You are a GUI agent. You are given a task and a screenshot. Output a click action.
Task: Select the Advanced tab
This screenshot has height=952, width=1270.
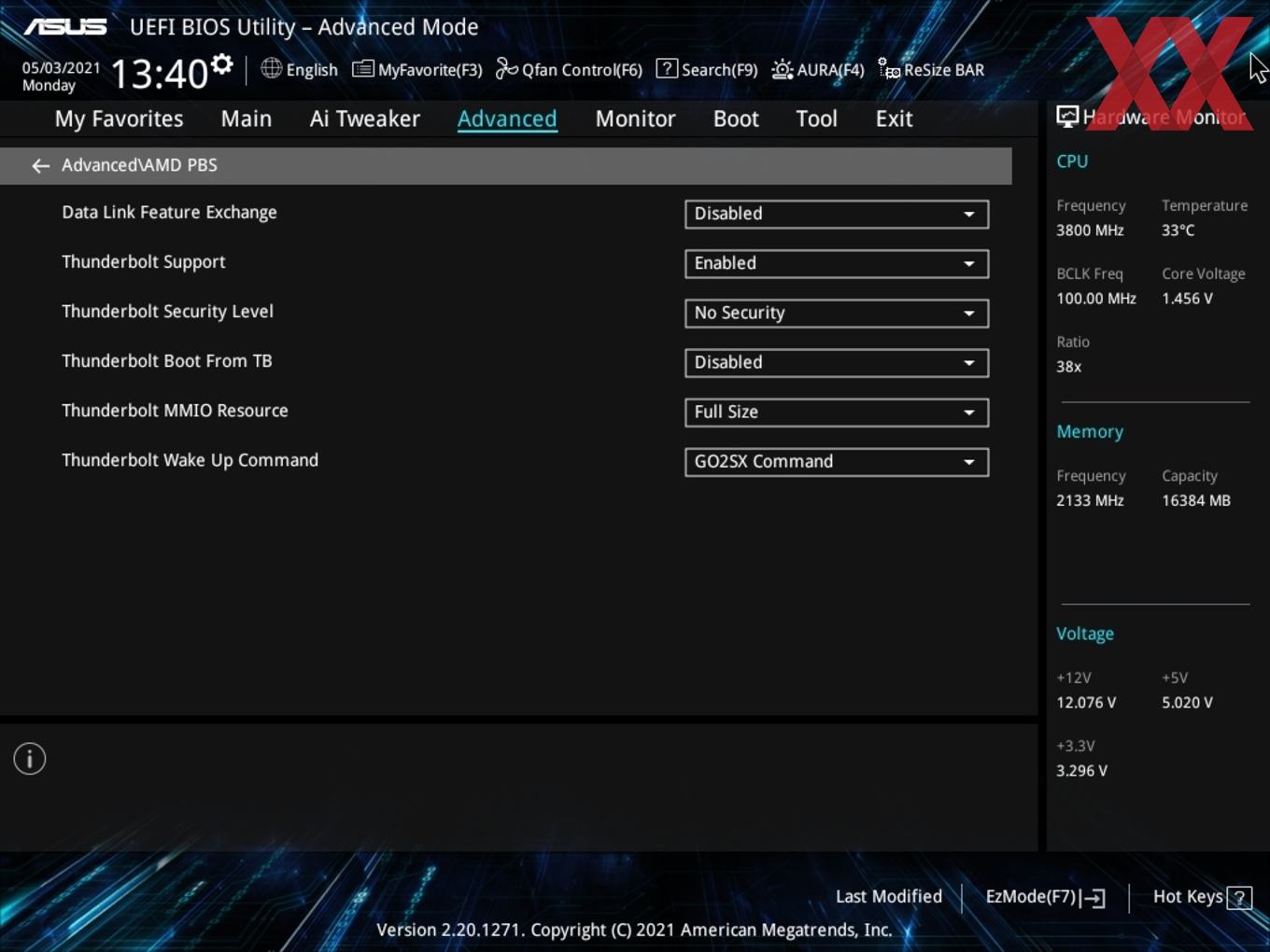pyautogui.click(x=507, y=119)
